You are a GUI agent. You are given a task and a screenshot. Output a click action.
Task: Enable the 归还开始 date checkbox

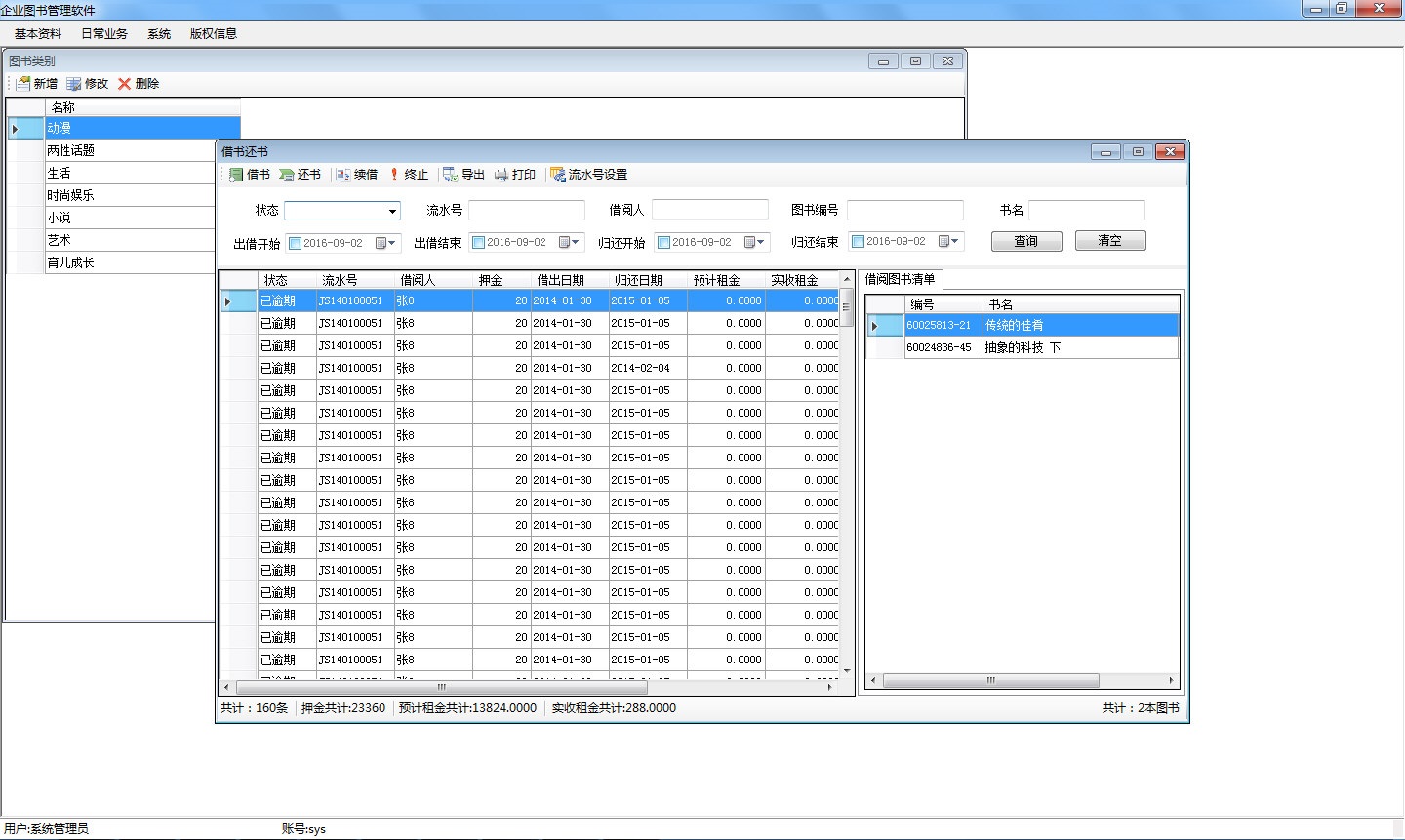tap(663, 243)
